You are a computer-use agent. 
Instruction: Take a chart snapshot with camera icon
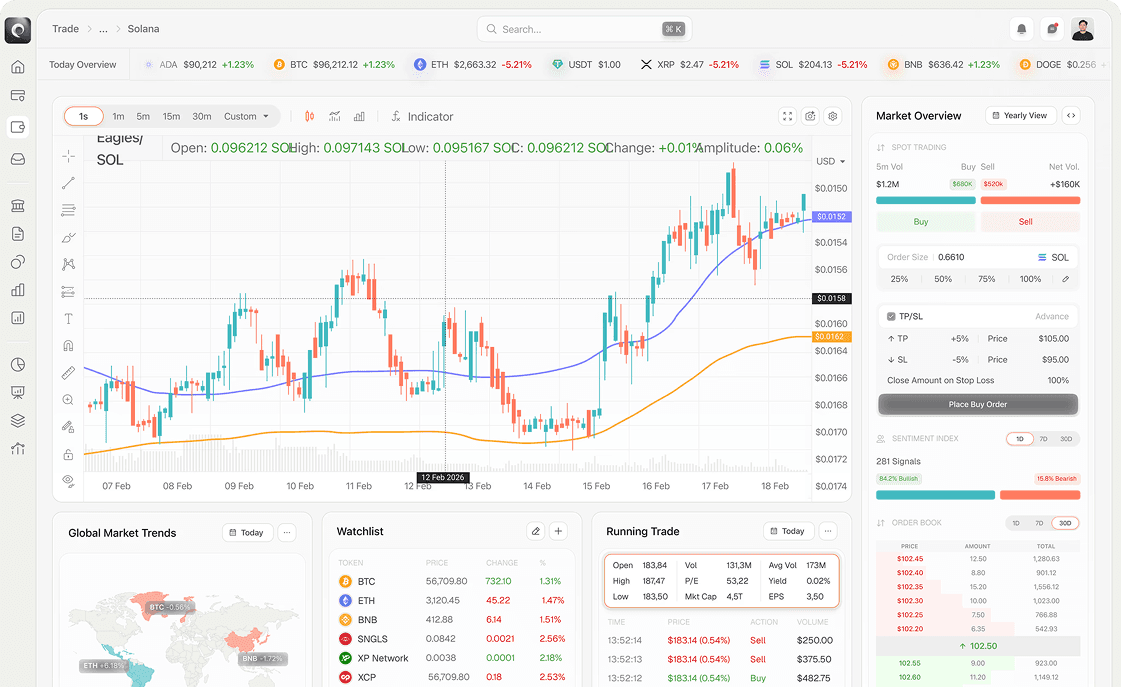tap(810, 117)
